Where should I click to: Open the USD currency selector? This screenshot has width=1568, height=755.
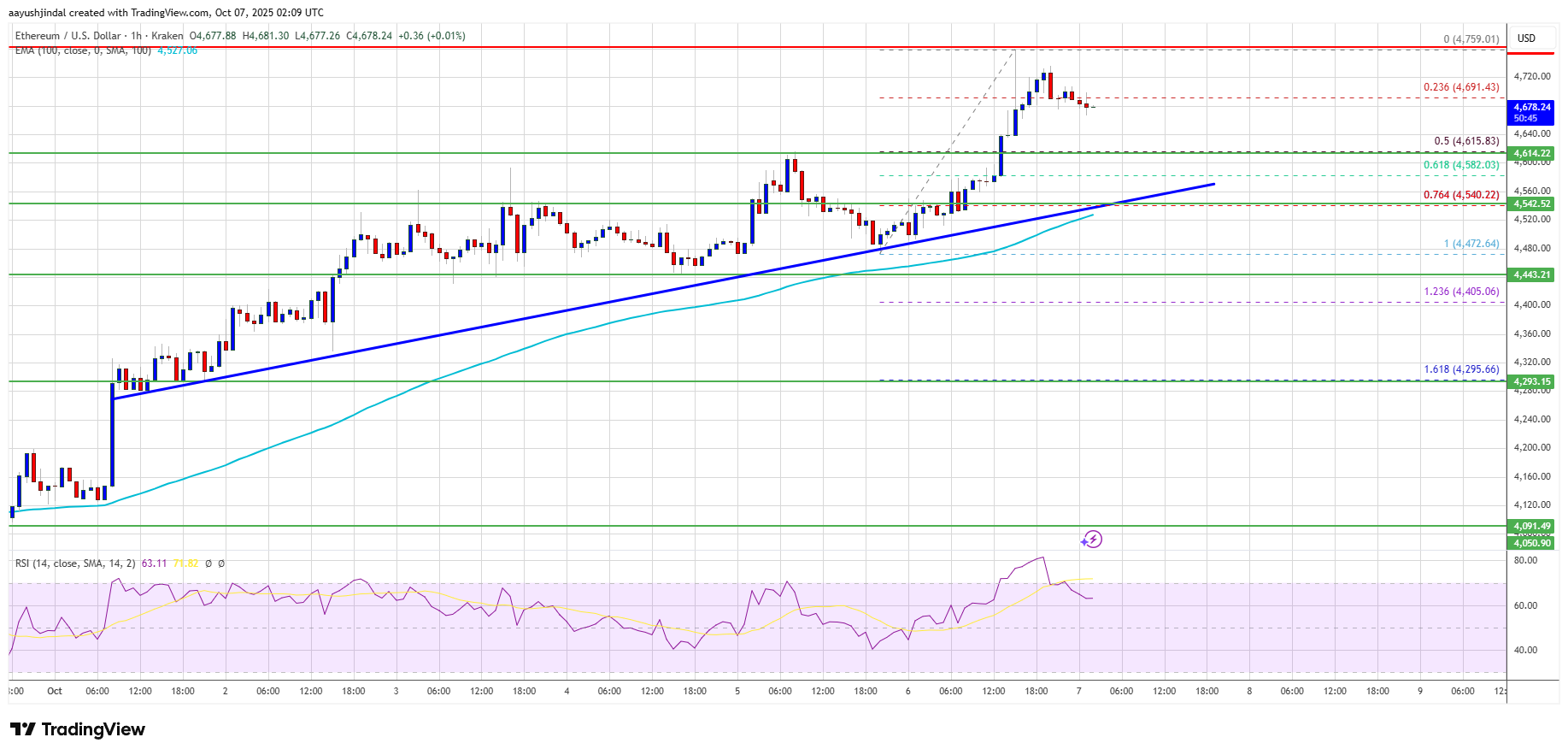(1526, 38)
